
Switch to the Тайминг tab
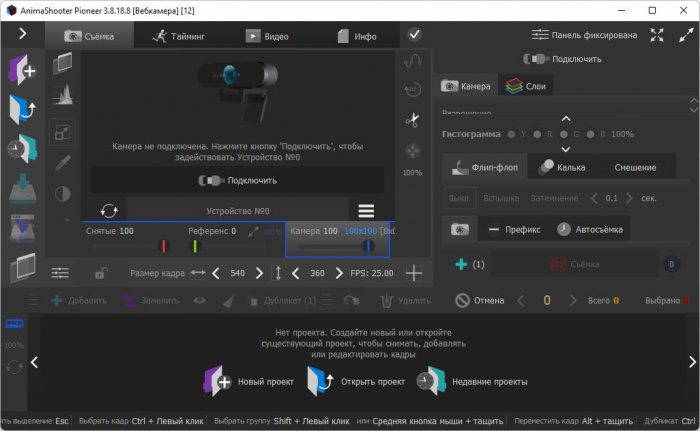coord(178,36)
